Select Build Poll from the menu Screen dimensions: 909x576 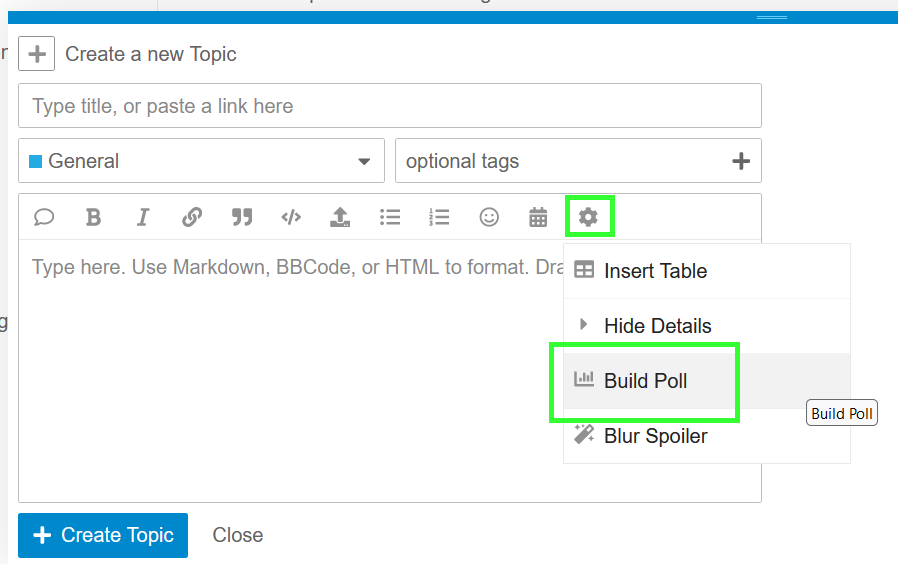click(645, 381)
